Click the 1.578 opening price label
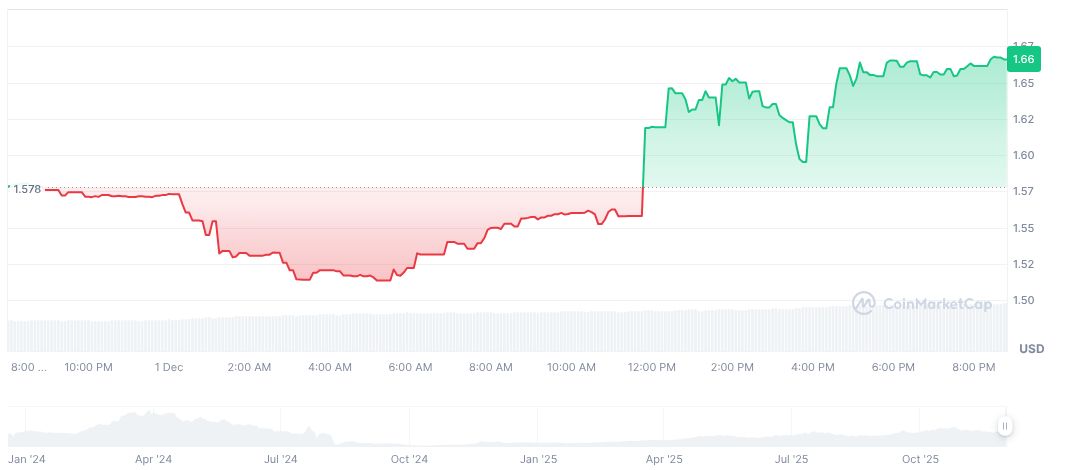 pos(27,189)
